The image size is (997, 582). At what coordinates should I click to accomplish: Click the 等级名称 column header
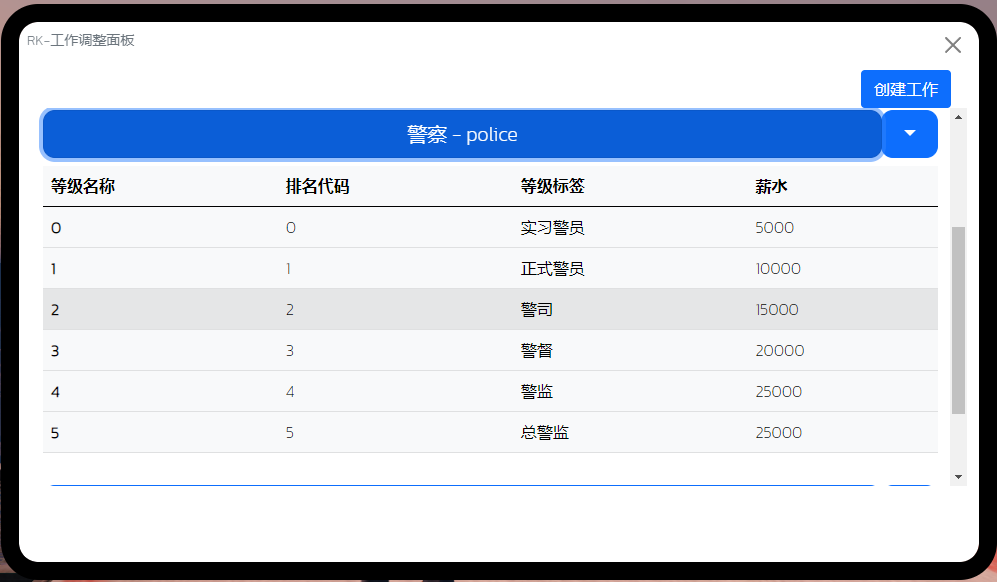click(x=83, y=186)
